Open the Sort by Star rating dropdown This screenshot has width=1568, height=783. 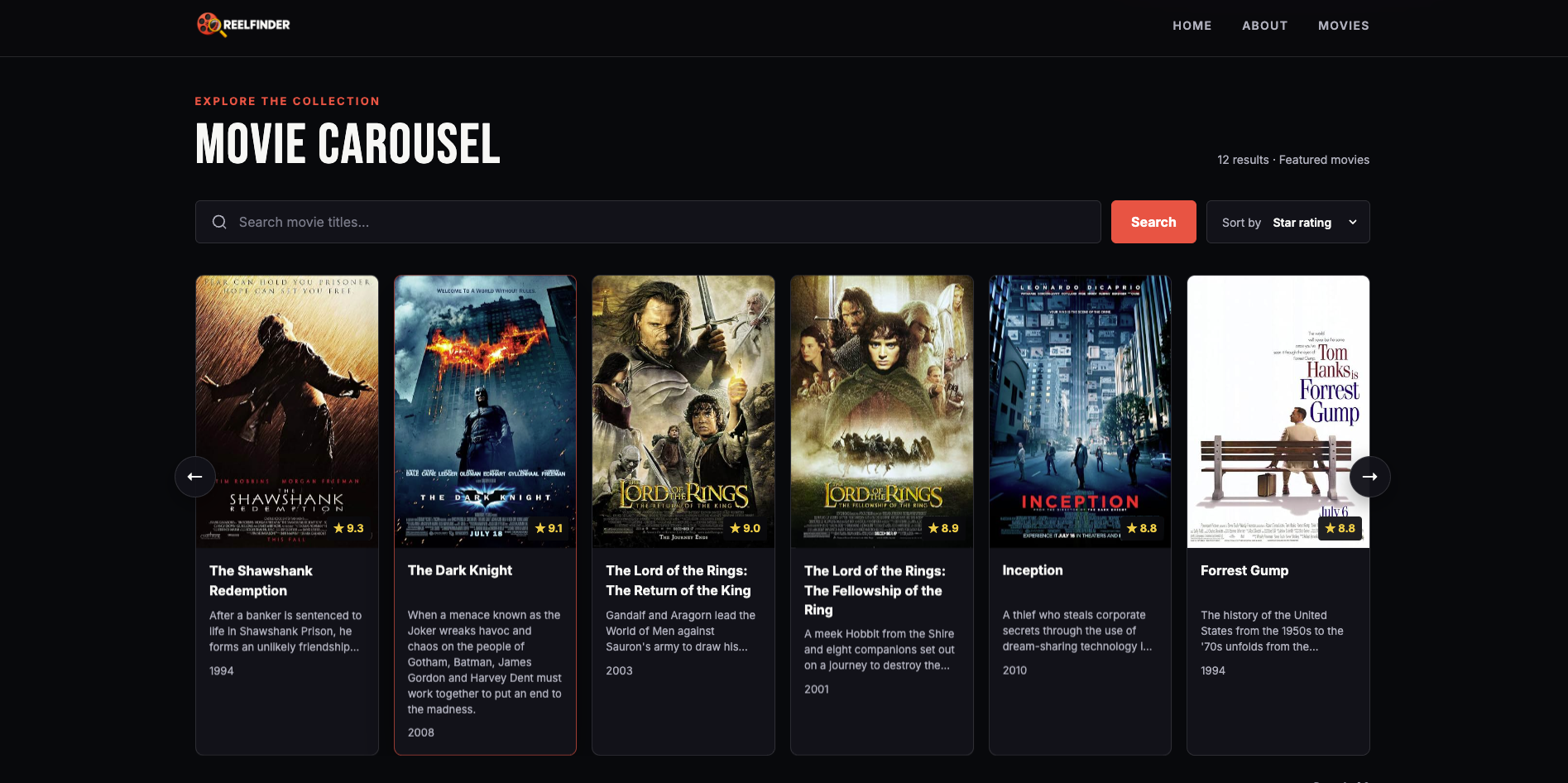[1287, 222]
